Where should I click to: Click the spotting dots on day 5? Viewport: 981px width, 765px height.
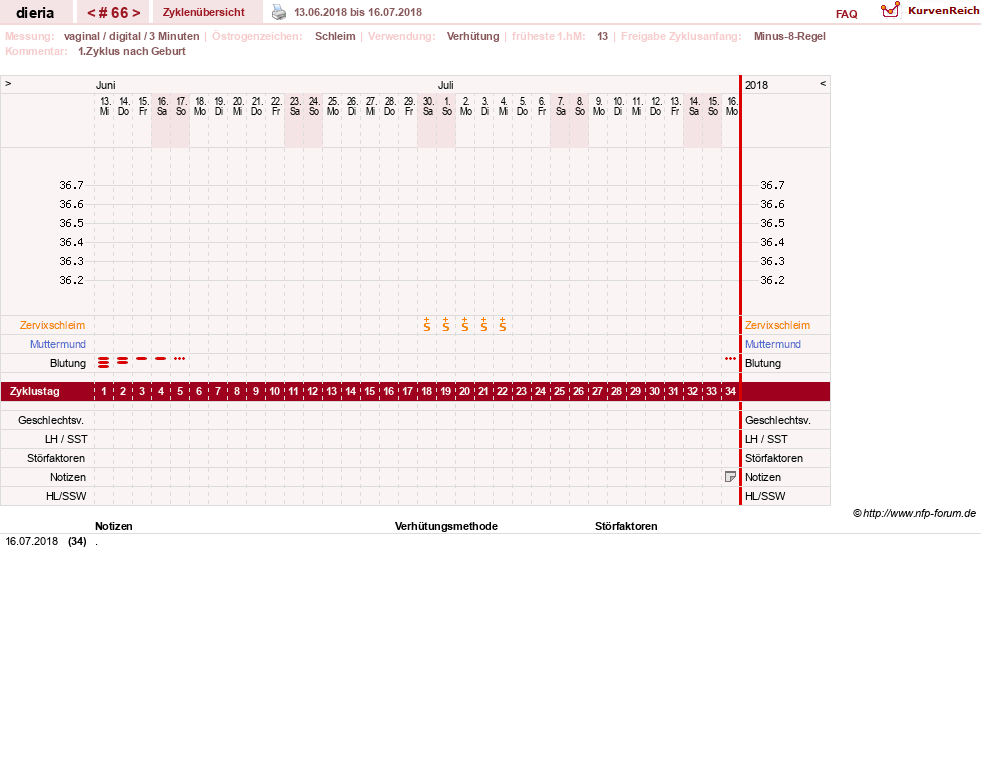pyautogui.click(x=180, y=358)
